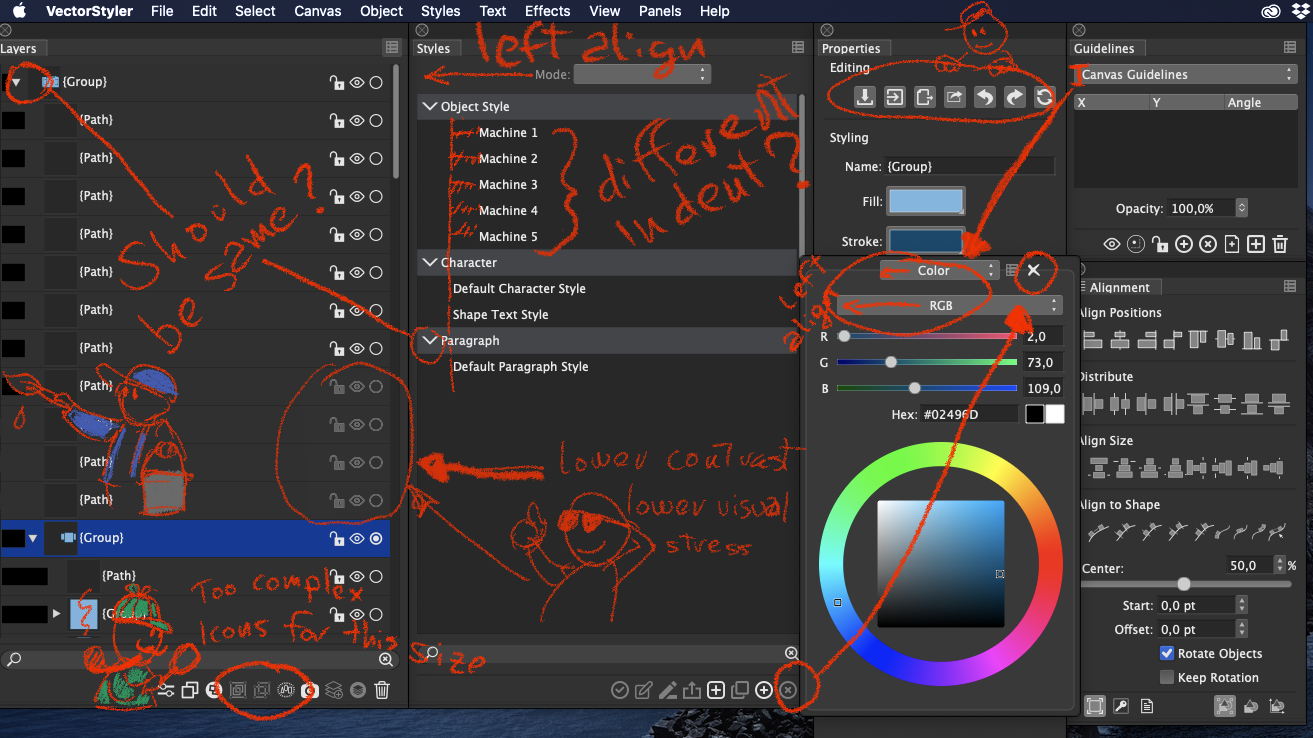Viewport: 1313px width, 738px height.
Task: Open the Panels menu
Action: coord(659,11)
